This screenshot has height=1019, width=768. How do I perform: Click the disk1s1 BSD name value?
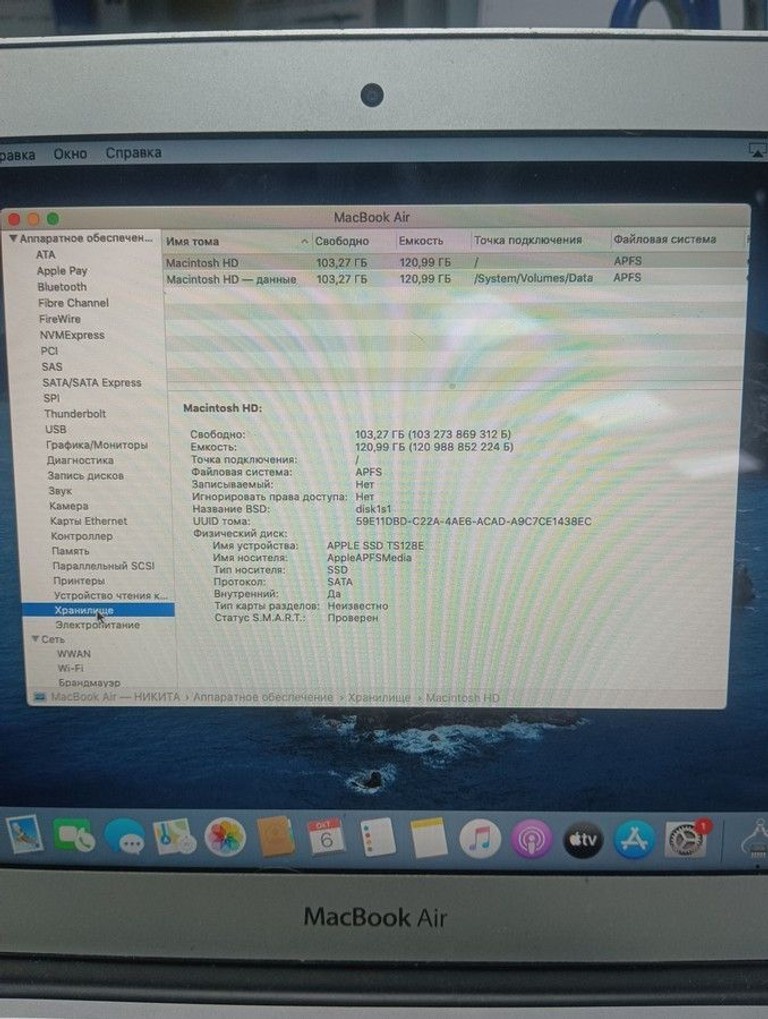click(x=374, y=509)
